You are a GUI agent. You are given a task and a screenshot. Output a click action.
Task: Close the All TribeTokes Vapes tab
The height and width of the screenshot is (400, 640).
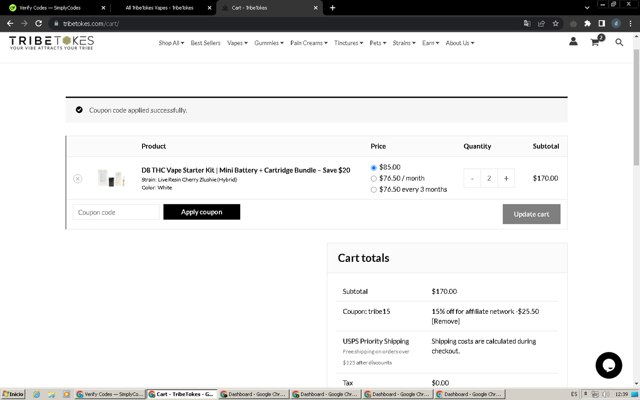pyautogui.click(x=209, y=8)
